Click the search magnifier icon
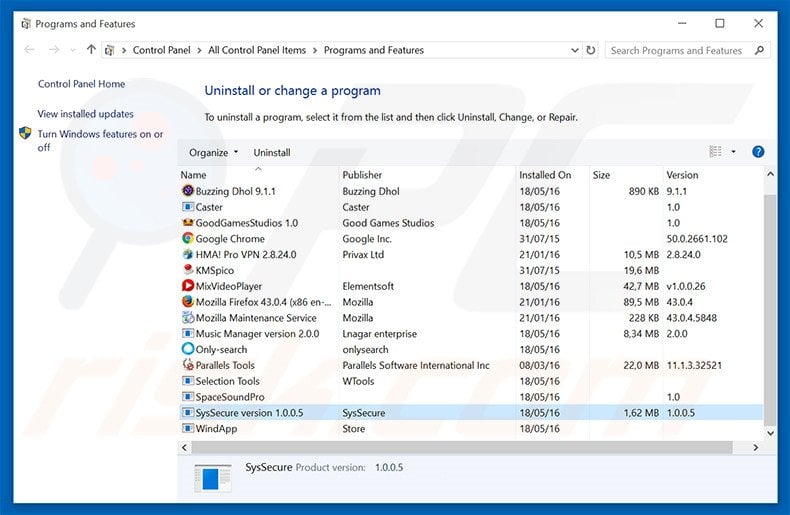The height and width of the screenshot is (515, 790). (x=759, y=50)
